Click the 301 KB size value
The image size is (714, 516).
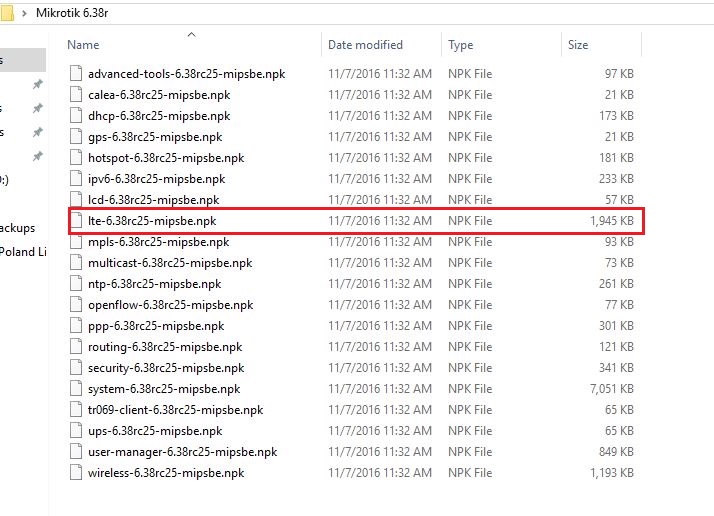(x=616, y=326)
